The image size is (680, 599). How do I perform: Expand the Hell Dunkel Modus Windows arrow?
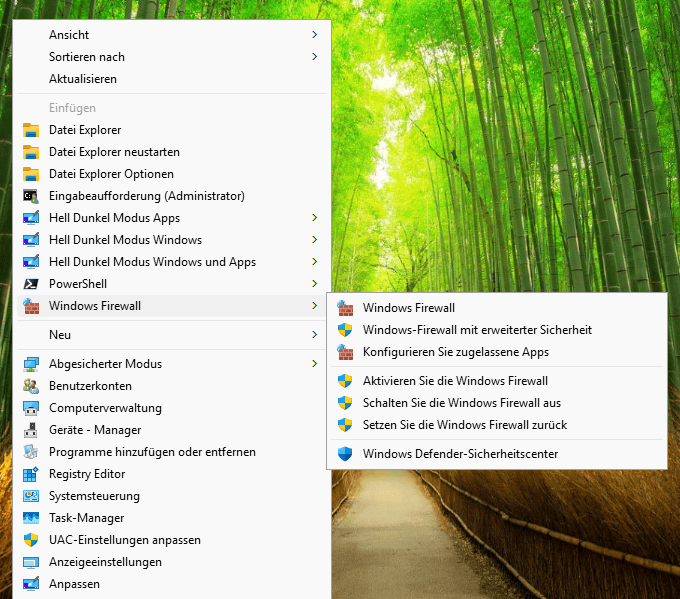pos(315,240)
